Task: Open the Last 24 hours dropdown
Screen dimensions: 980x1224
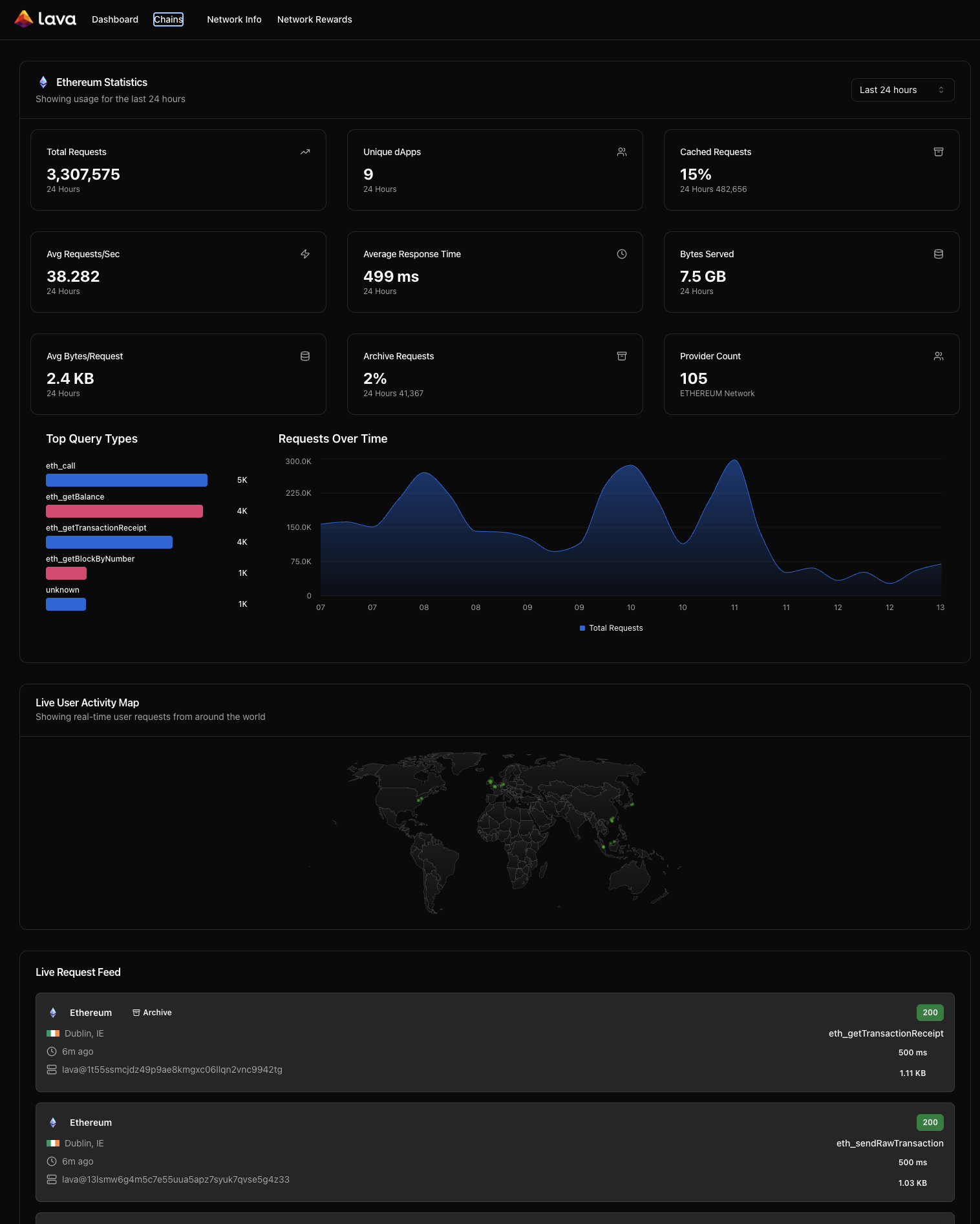Action: point(902,90)
